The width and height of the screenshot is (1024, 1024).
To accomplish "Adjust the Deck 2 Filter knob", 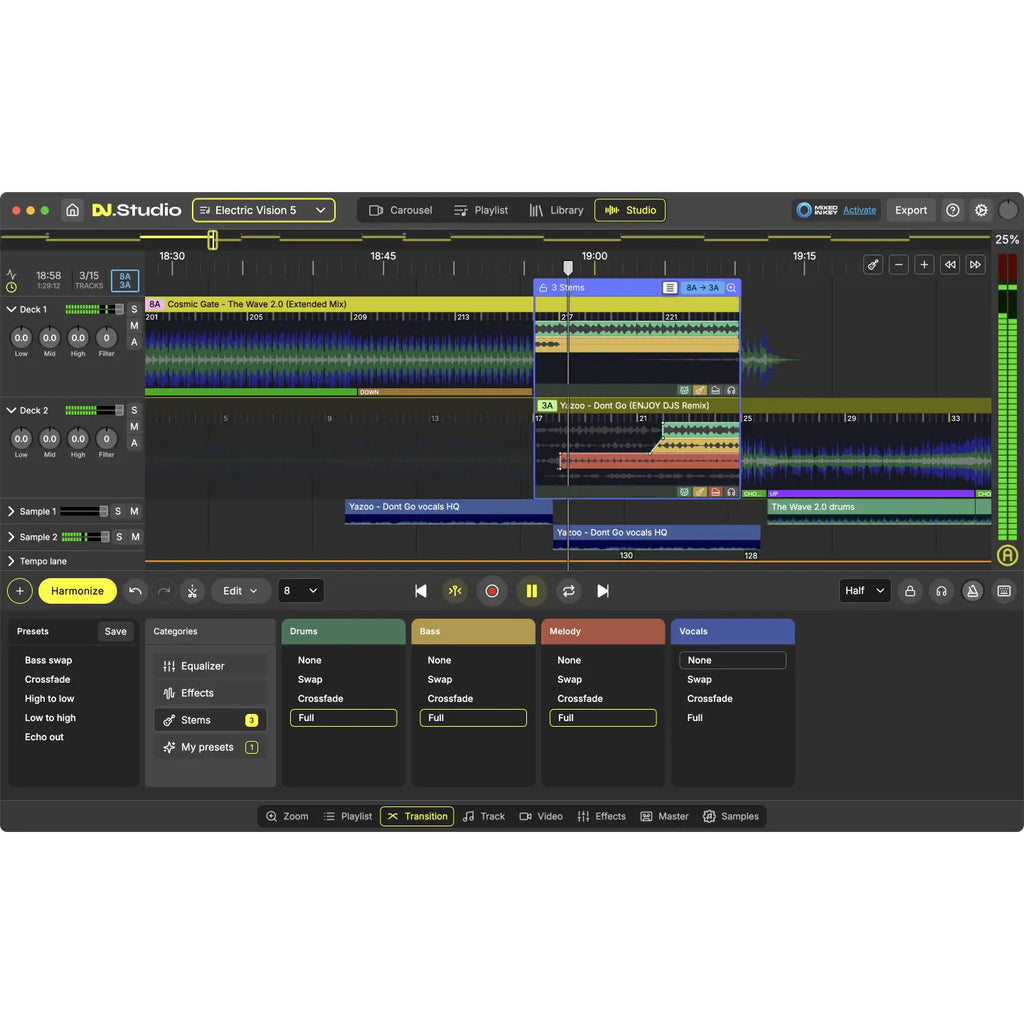I will pos(106,438).
